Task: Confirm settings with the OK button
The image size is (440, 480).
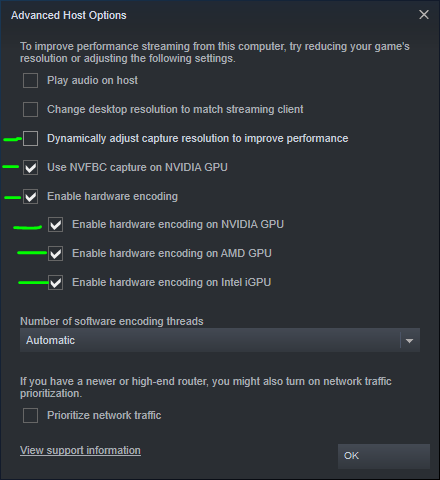Action: (384, 456)
